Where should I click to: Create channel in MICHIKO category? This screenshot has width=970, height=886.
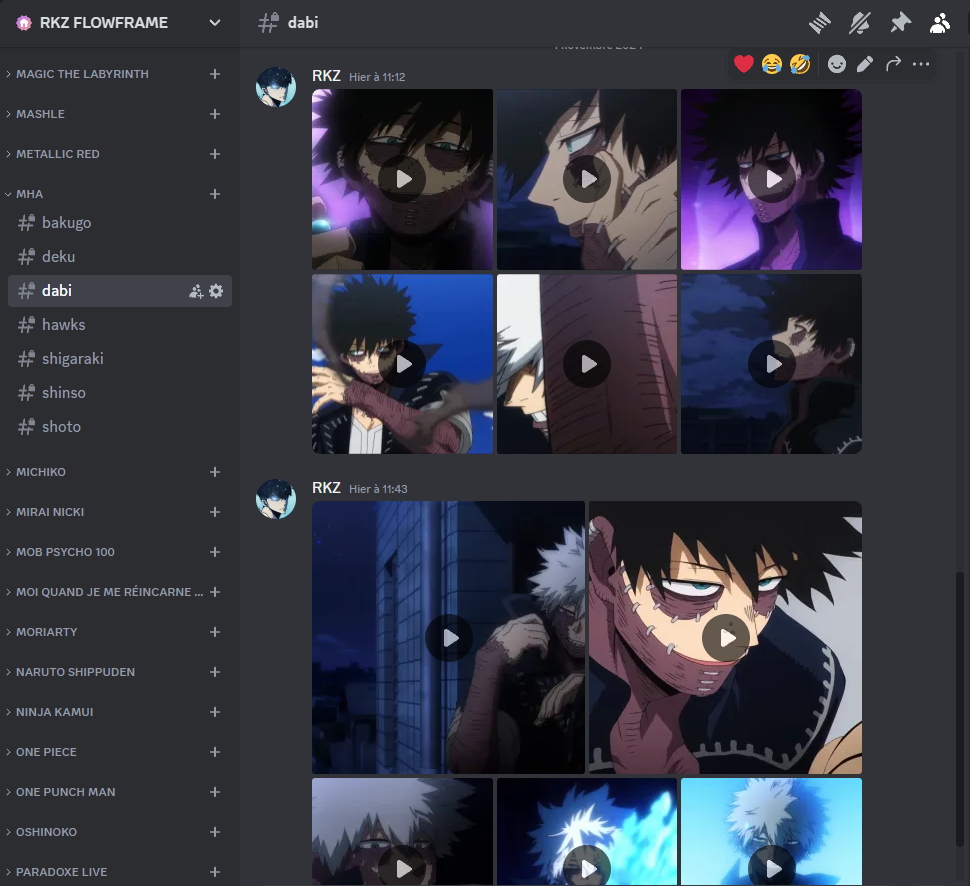pos(215,472)
